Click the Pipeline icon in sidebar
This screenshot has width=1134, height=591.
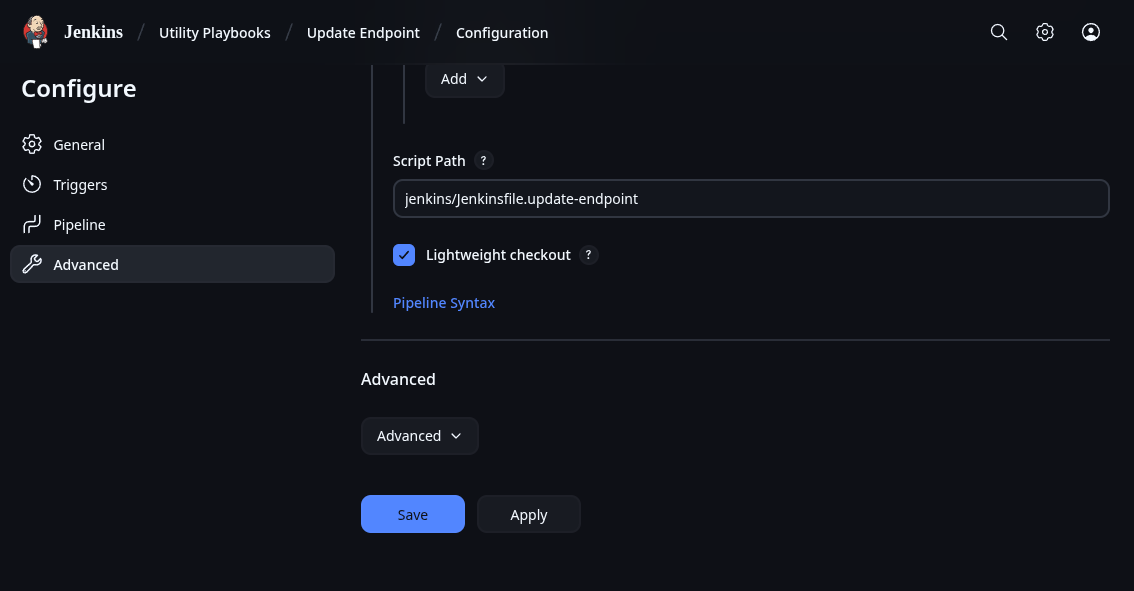click(32, 225)
